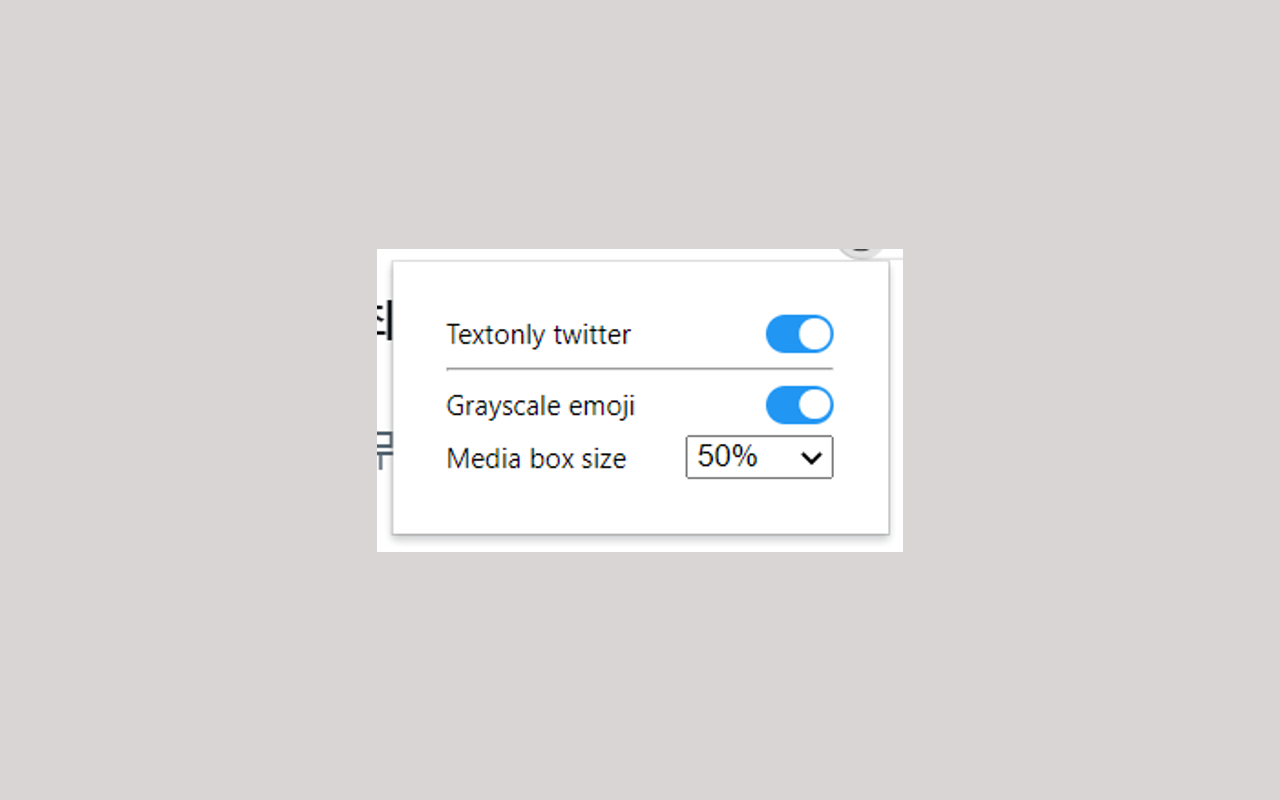Open the Media box size dropdown
The image size is (1280, 800).
click(758, 457)
